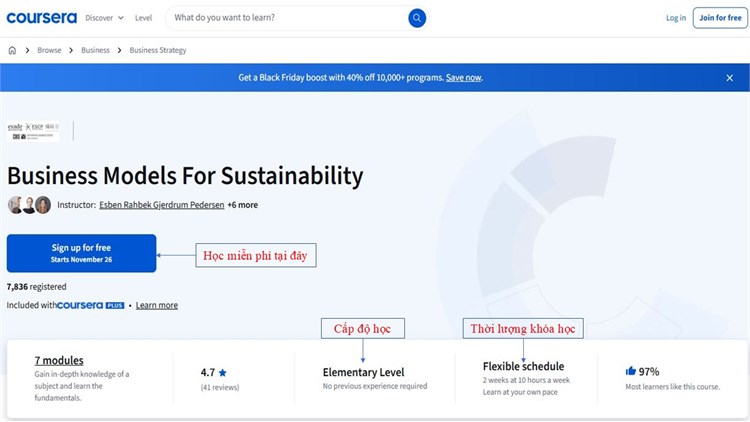Image resolution: width=750 pixels, height=422 pixels.
Task: Click the Coursera Plus logo
Action: tap(91, 305)
